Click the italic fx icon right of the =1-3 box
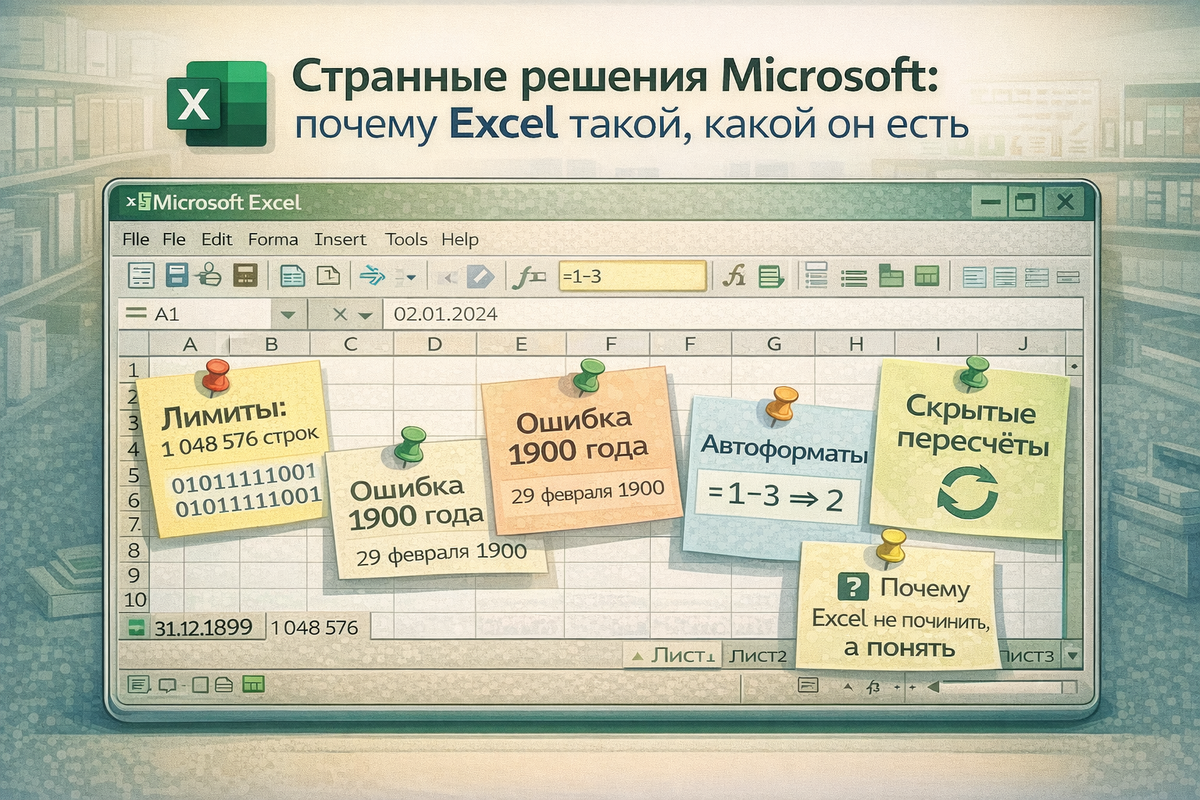This screenshot has width=1200, height=800. (x=735, y=276)
